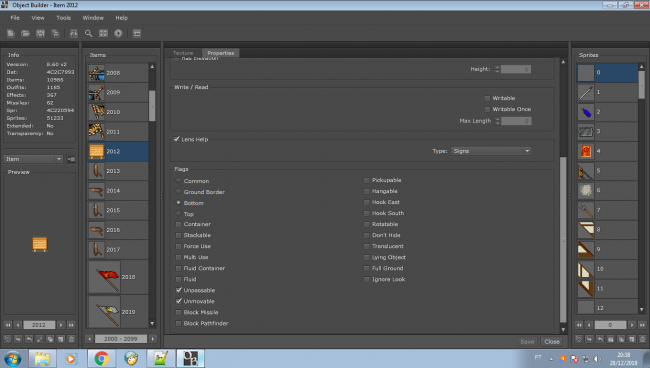Show previous item page left of 2000 - 2099
The width and height of the screenshot is (650, 368).
pos(90,339)
